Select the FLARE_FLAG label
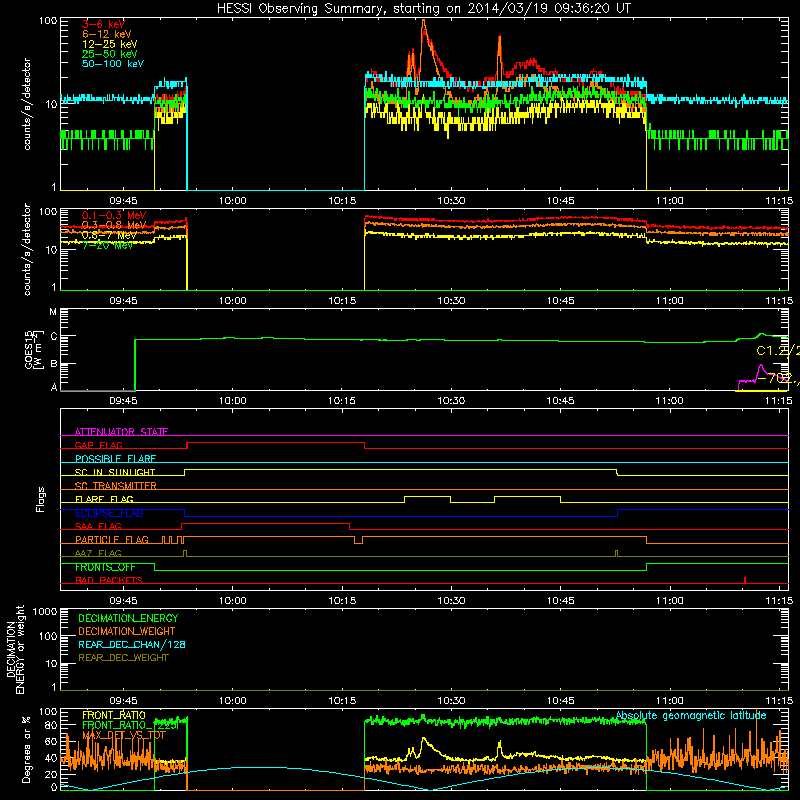Viewport: 800px width, 800px height. [104, 499]
